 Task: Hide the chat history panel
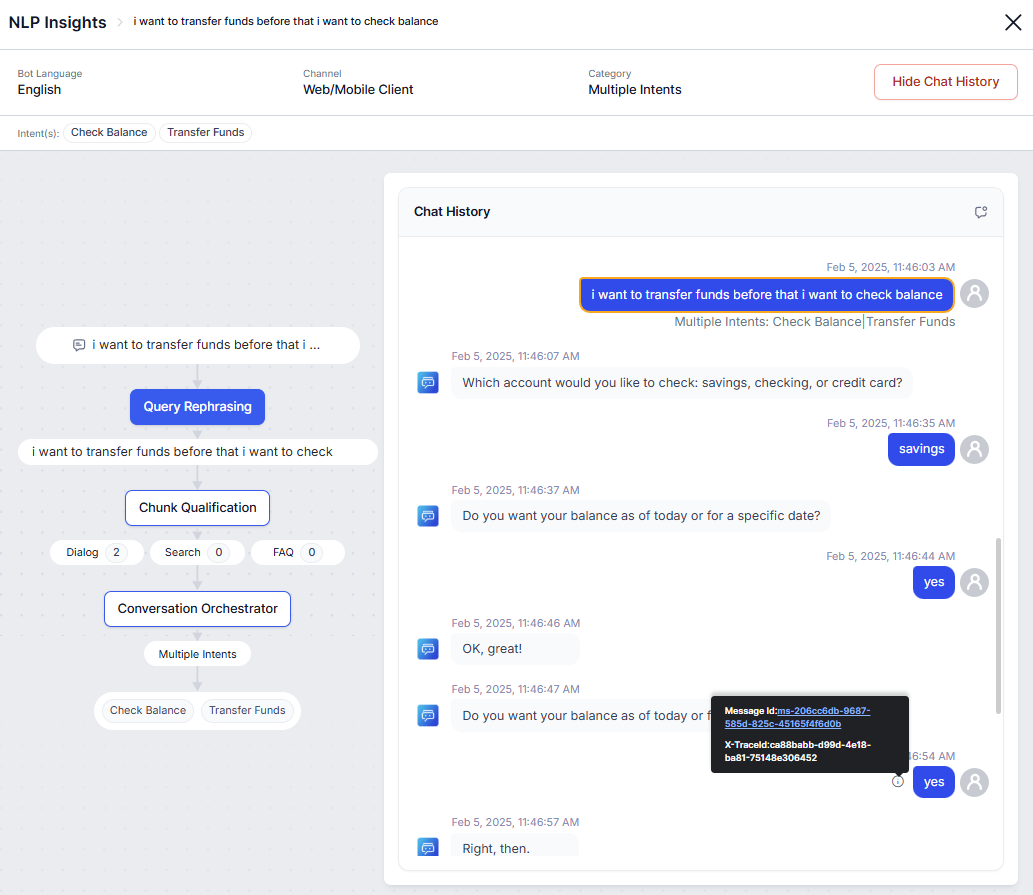(945, 82)
